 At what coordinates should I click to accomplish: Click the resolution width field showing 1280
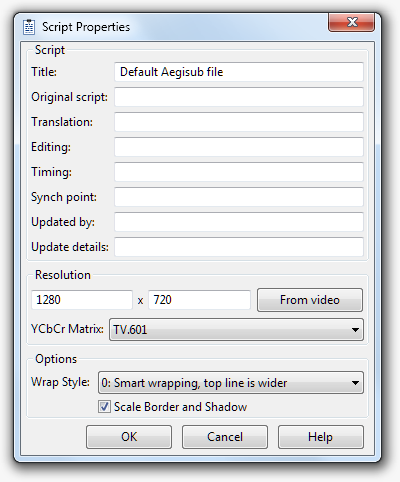82,300
